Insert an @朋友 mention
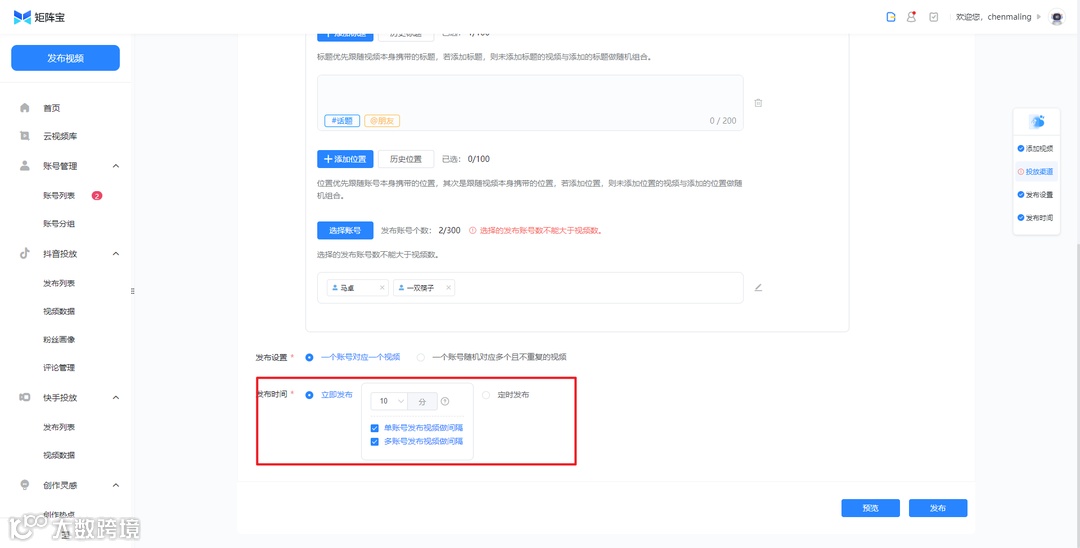 pyautogui.click(x=382, y=120)
